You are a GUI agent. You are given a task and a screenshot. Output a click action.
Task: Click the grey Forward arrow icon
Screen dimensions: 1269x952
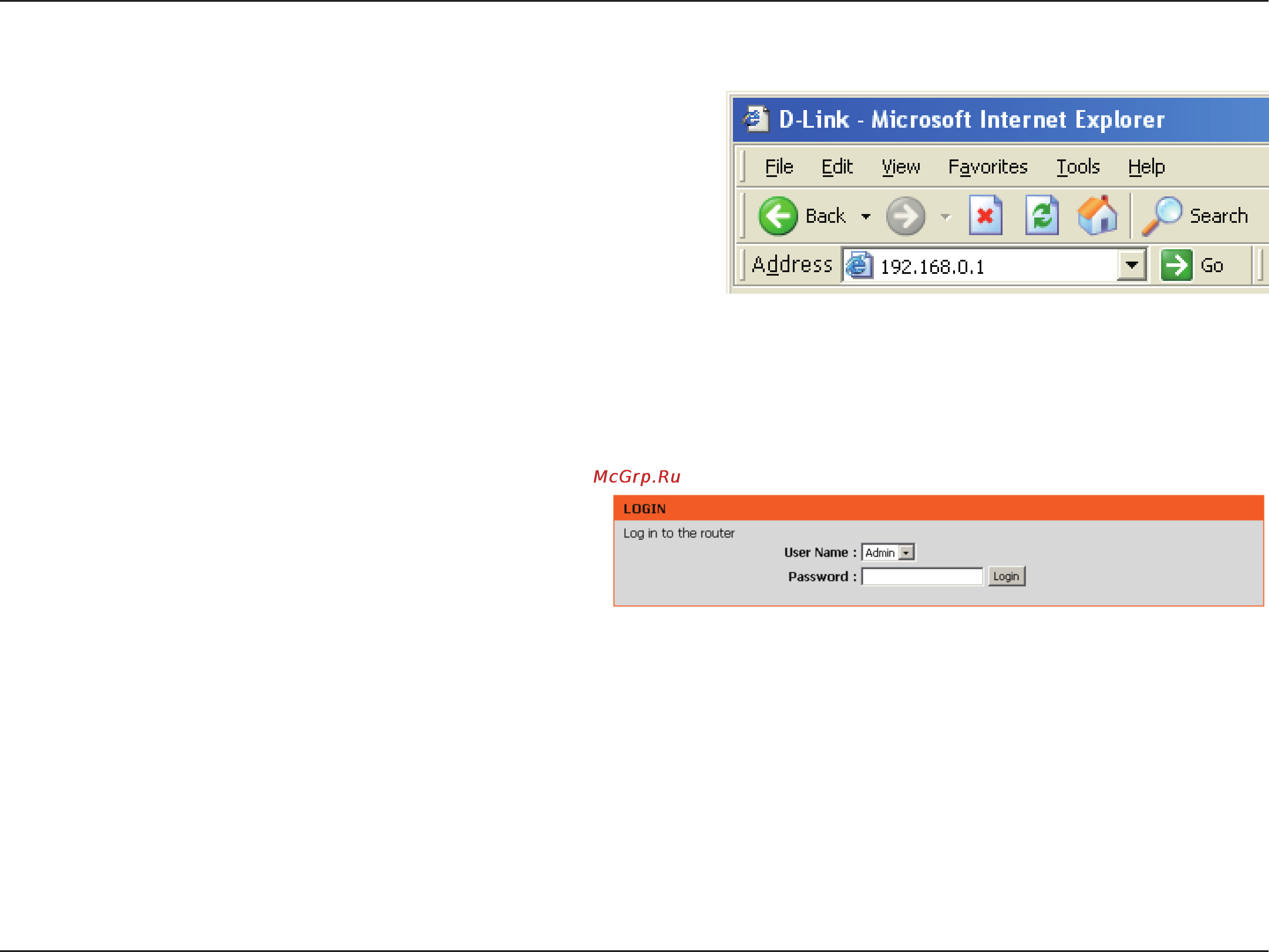point(905,216)
